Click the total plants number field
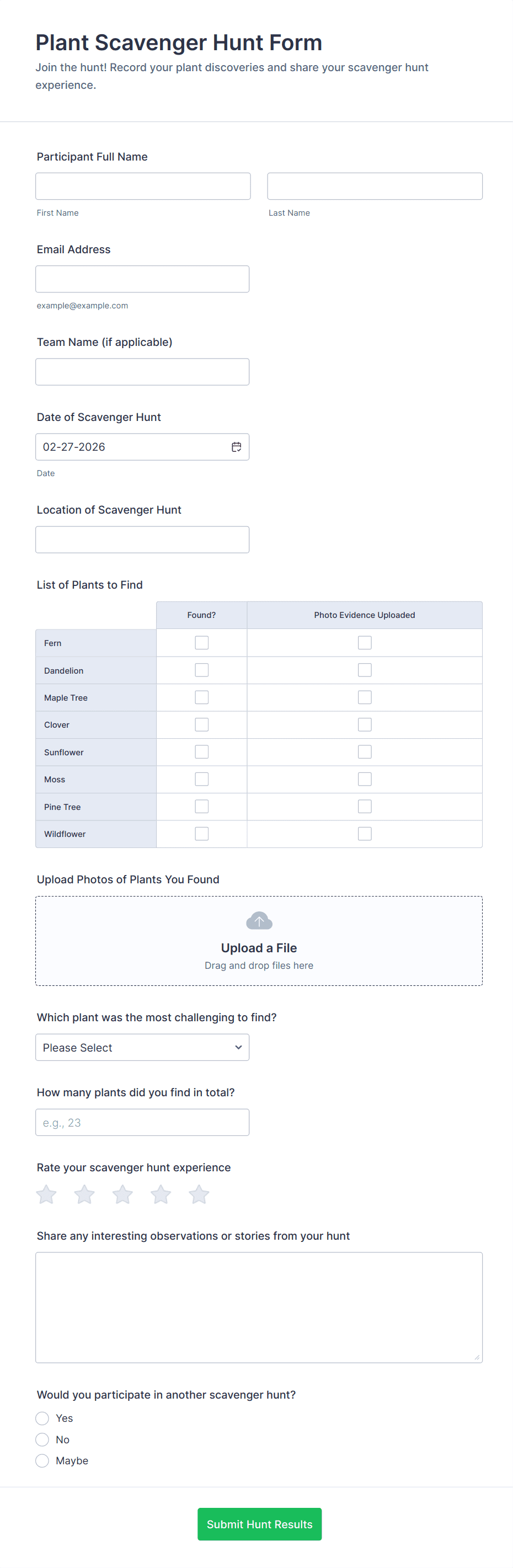The height and width of the screenshot is (1568, 513). click(x=142, y=1122)
